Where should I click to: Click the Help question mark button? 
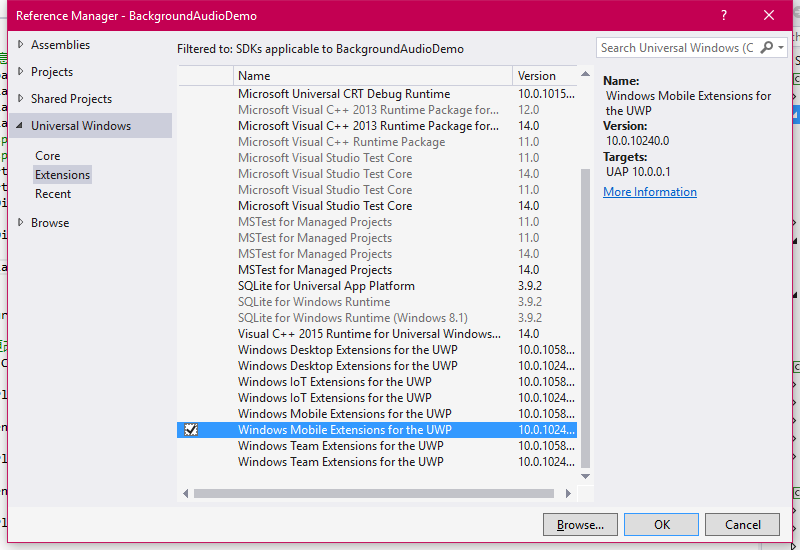pyautogui.click(x=723, y=15)
